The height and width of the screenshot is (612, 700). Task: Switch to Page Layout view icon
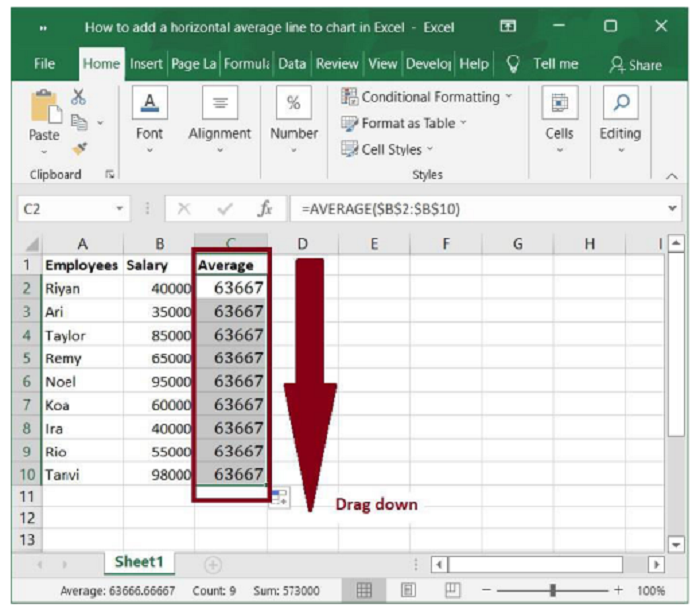point(408,591)
